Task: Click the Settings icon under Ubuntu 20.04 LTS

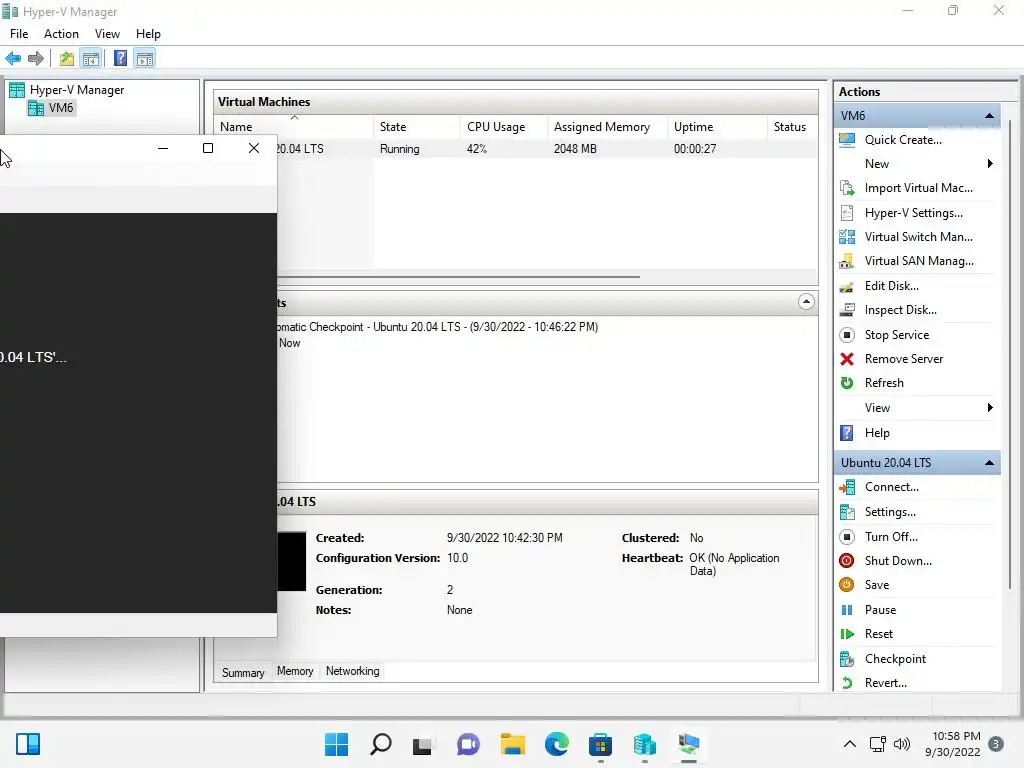Action: point(847,512)
